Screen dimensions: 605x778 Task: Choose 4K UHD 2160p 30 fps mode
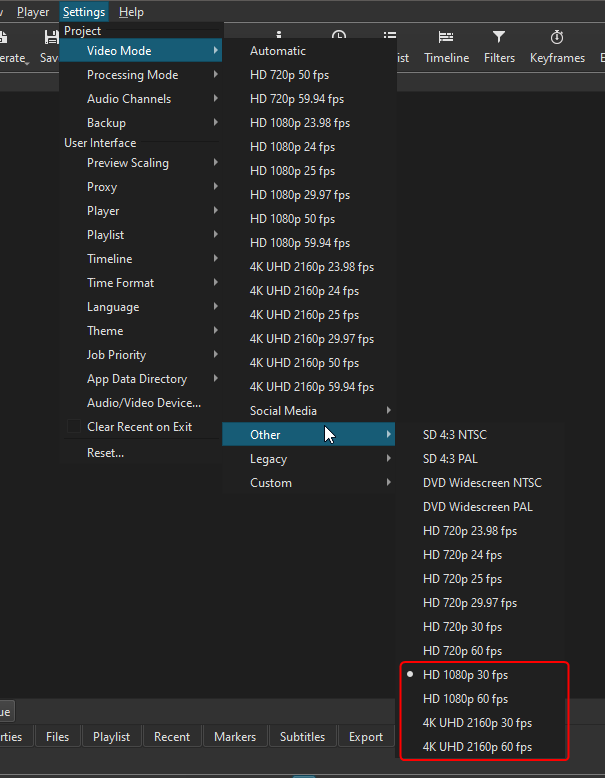[477, 723]
